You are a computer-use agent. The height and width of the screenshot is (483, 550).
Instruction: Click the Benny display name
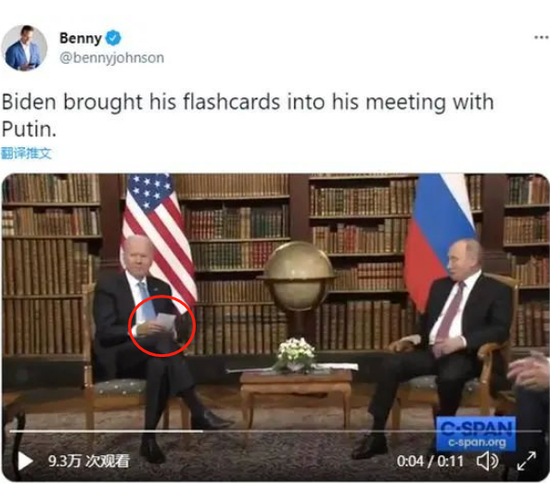81,38
